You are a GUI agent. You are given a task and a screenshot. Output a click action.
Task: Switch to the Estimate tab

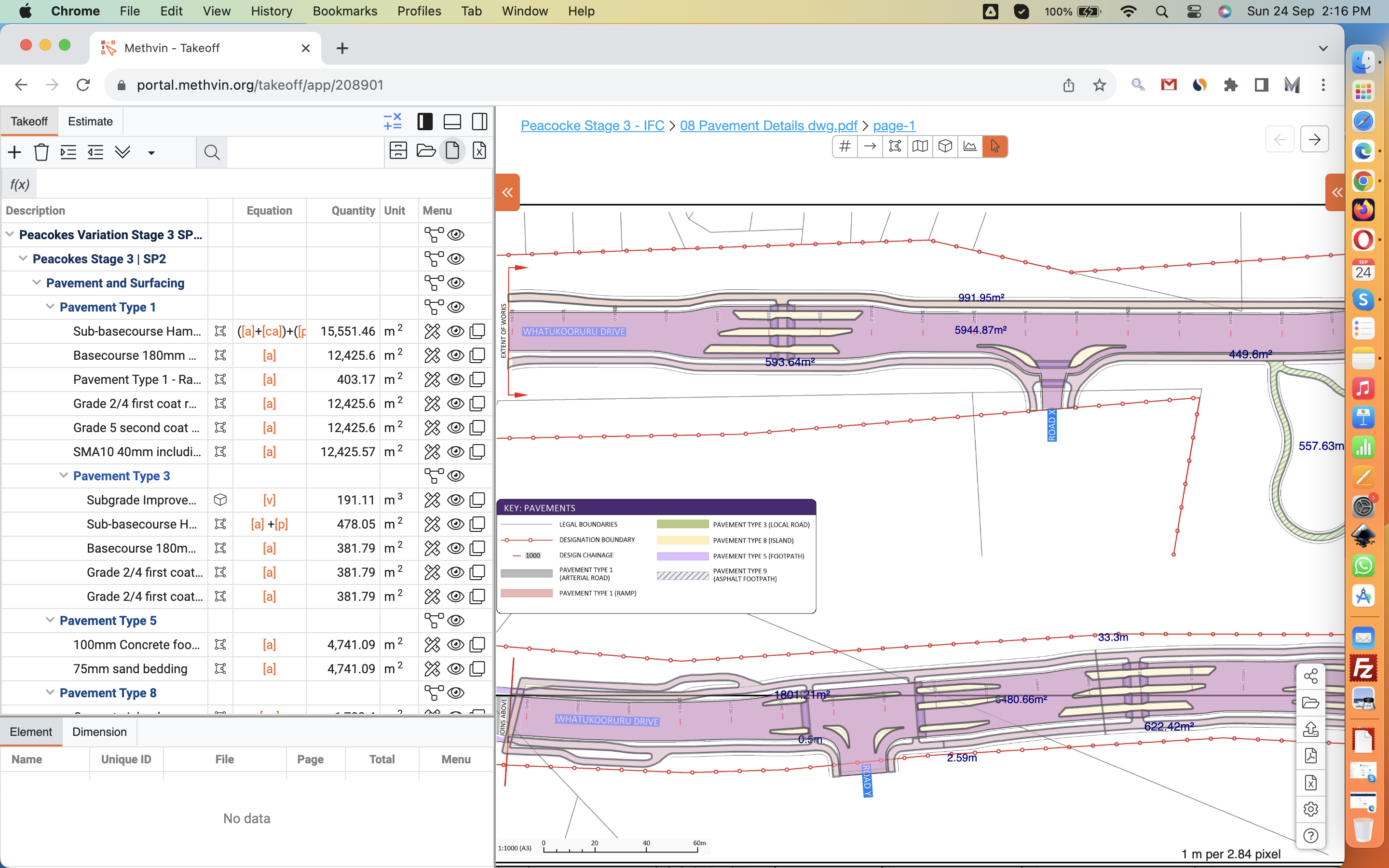(90, 121)
